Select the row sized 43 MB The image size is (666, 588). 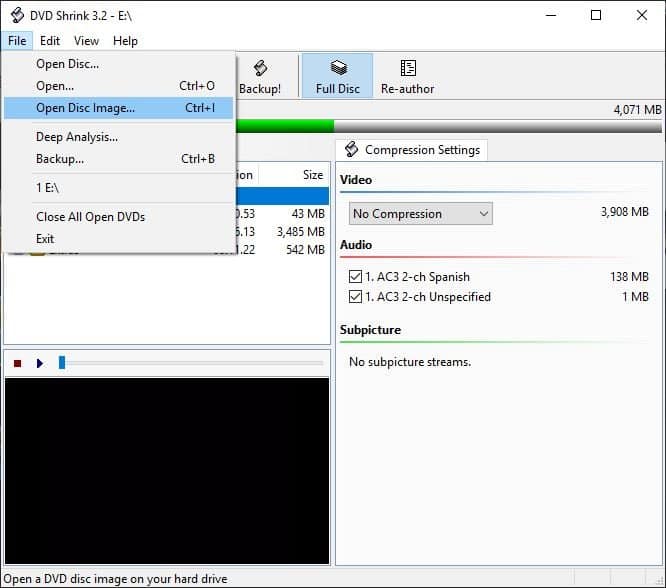point(282,214)
